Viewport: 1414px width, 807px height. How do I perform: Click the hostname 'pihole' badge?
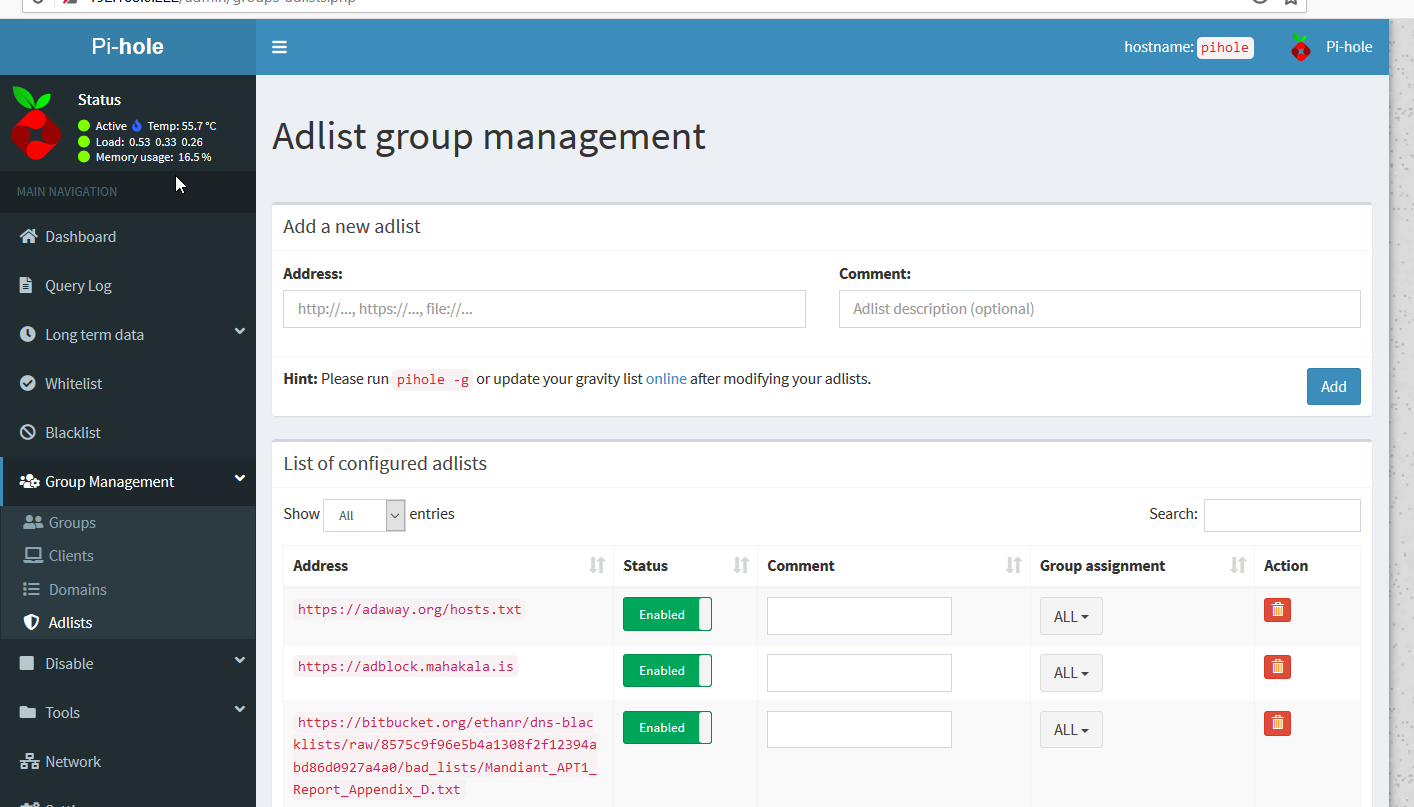pos(1225,47)
